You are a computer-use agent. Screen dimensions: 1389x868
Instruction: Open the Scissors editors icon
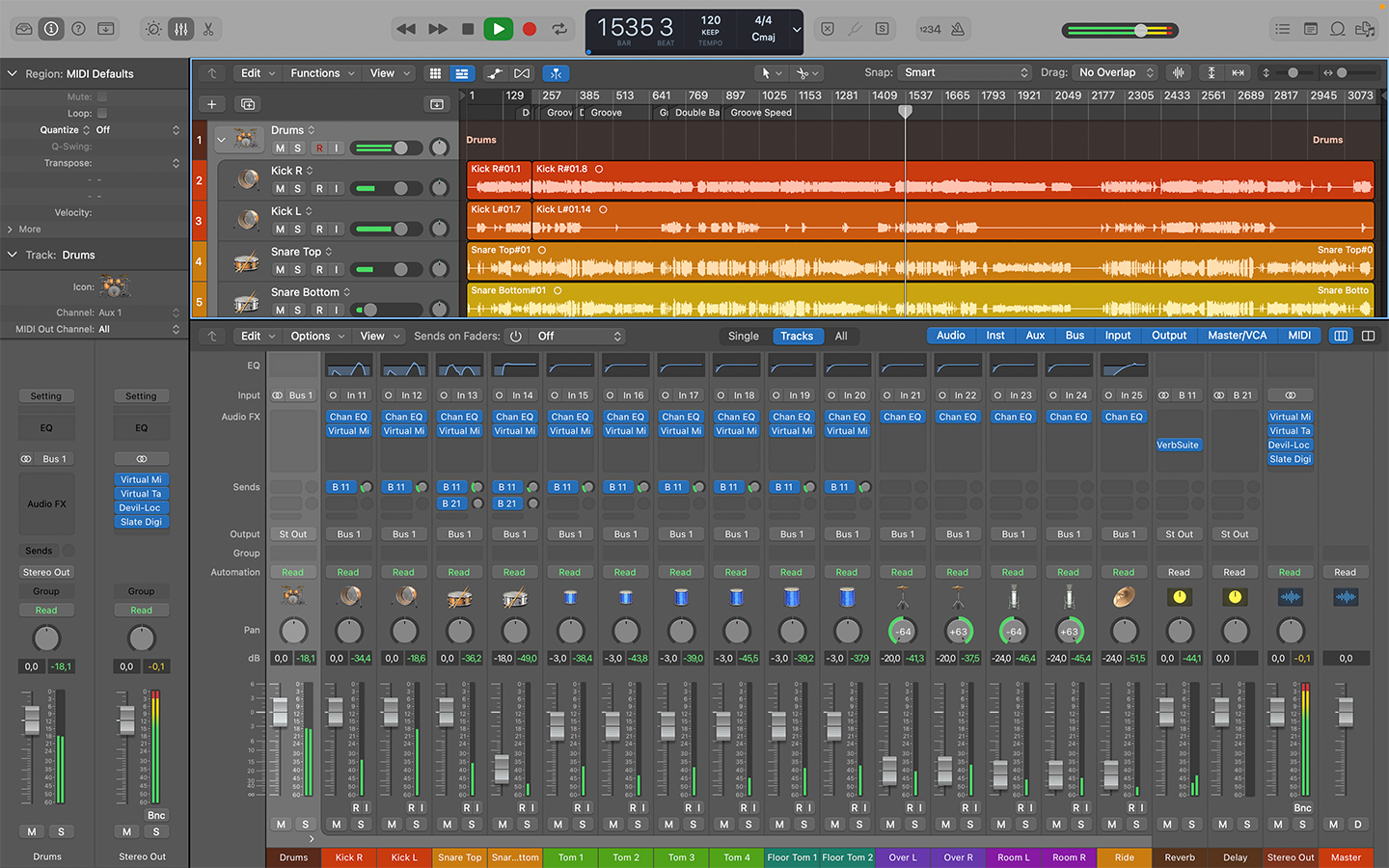pos(208,29)
